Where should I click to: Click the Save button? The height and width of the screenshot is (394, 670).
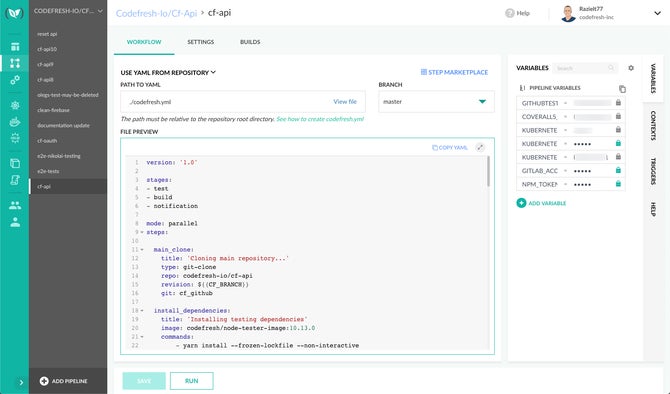click(x=144, y=381)
